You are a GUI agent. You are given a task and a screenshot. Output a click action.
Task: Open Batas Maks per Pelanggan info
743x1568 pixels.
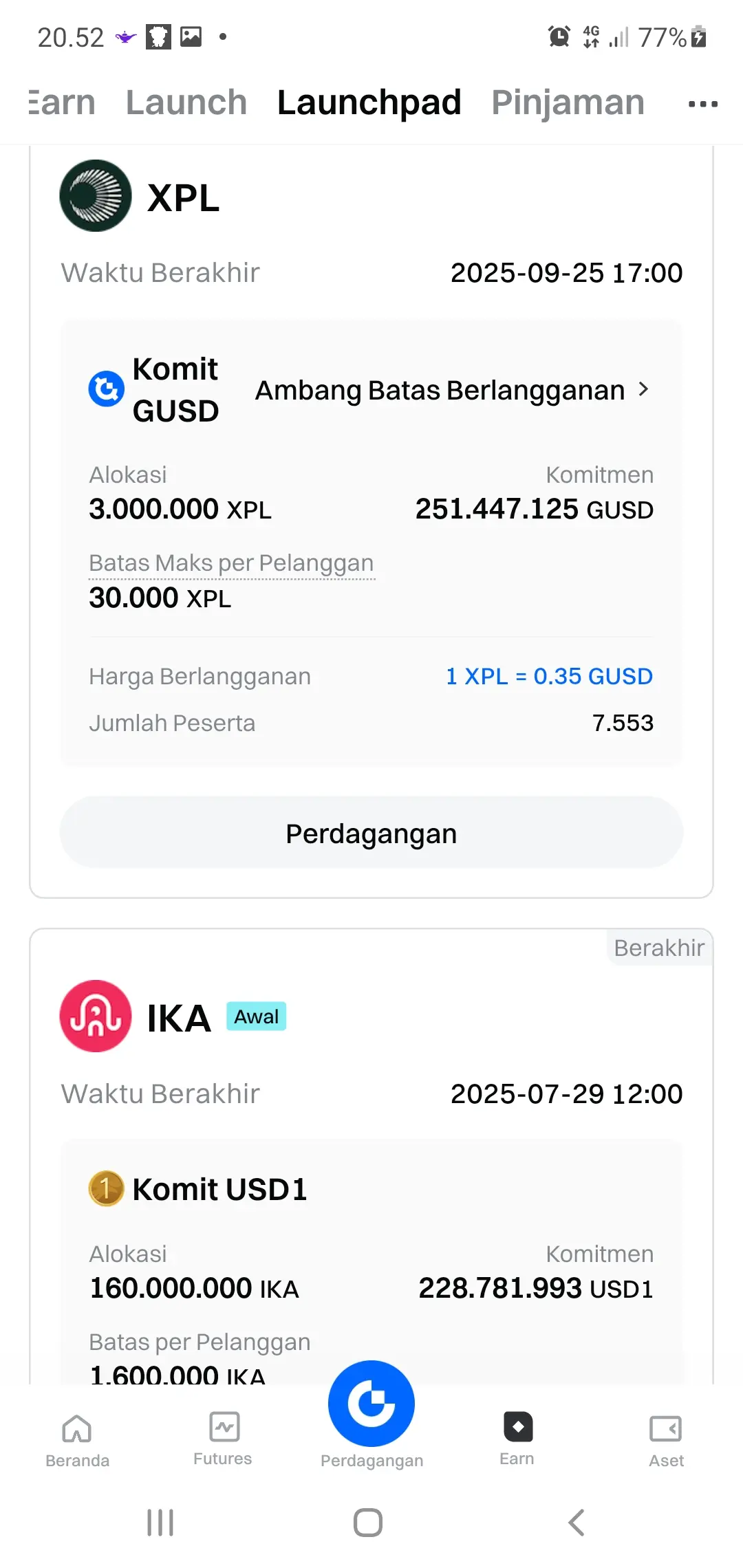click(x=231, y=563)
